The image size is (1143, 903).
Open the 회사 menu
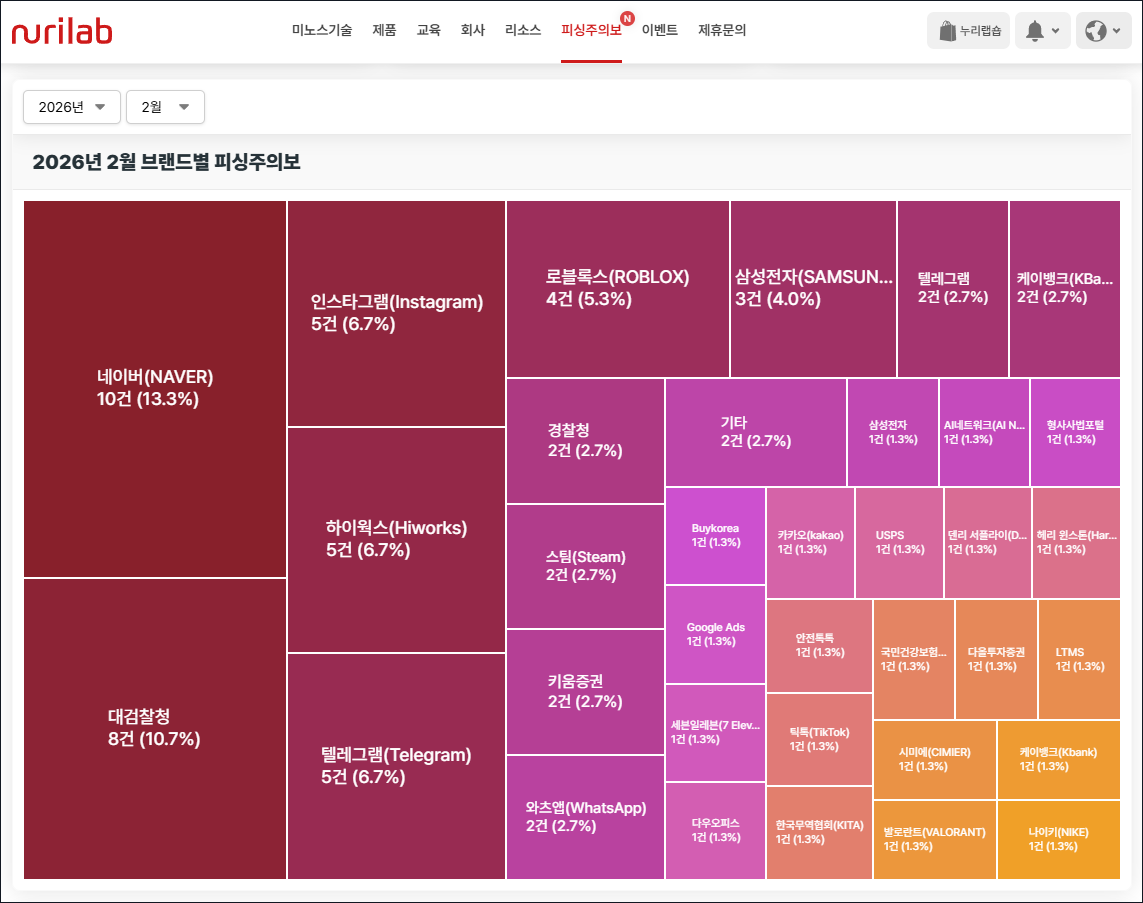coord(472,30)
